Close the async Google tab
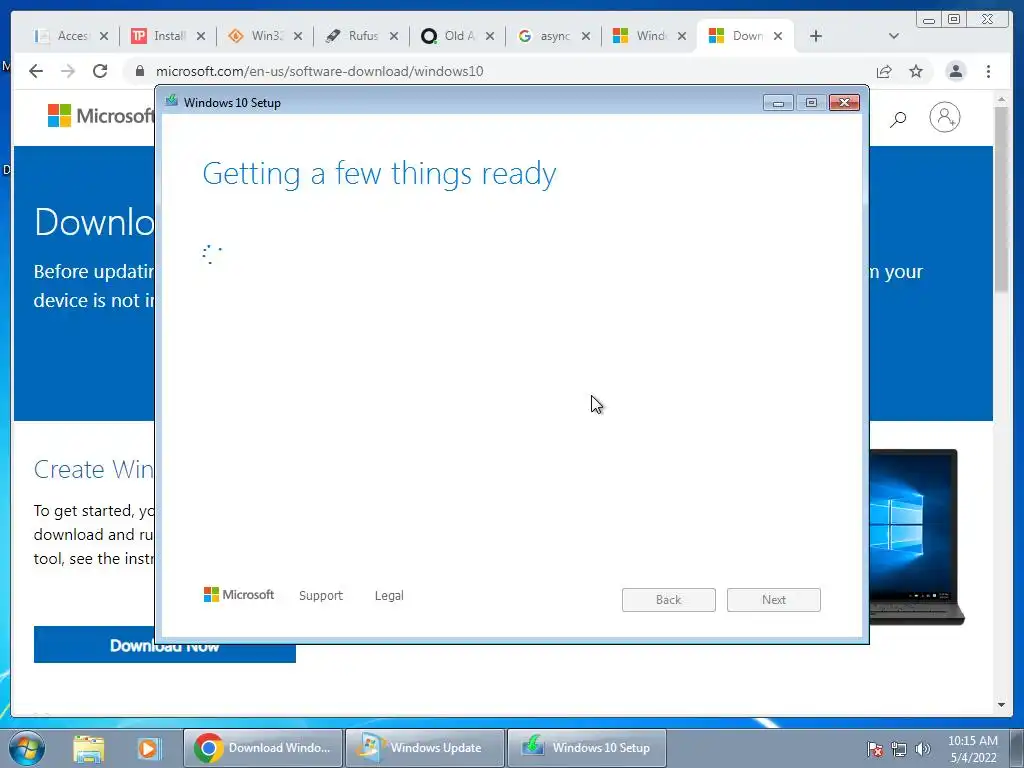The width and height of the screenshot is (1024, 768). pyautogui.click(x=586, y=36)
